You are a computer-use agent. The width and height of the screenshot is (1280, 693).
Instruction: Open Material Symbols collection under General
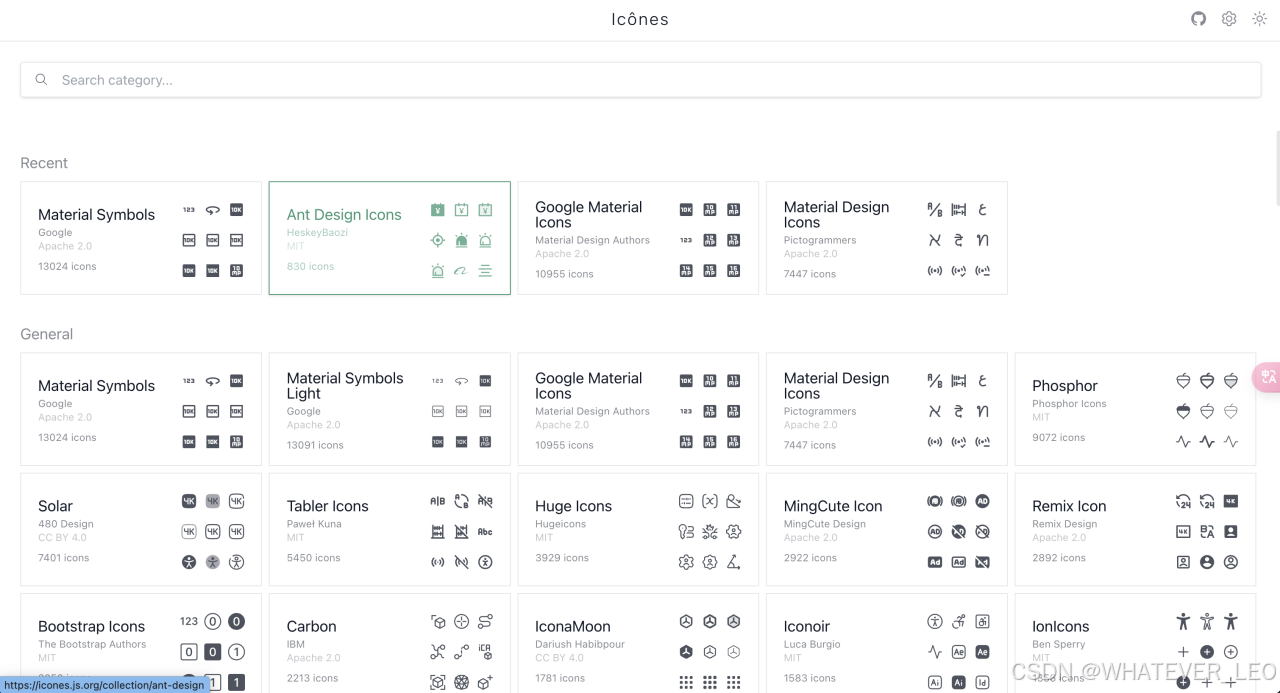(141, 409)
